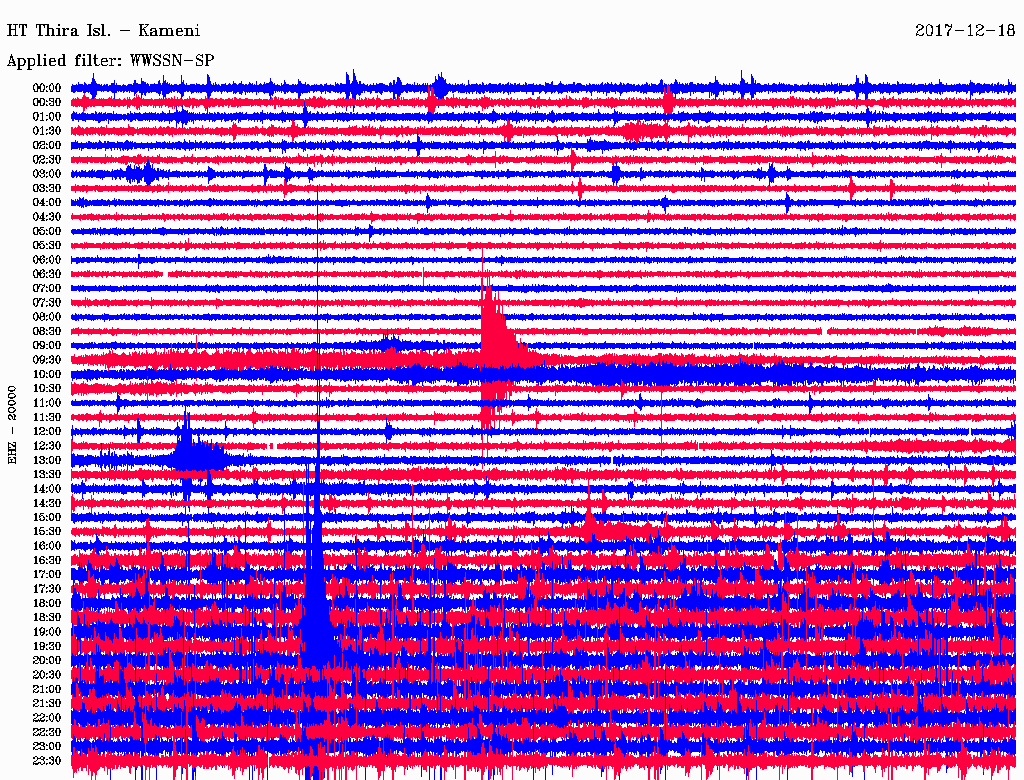Select the '19:00' time label

(x=47, y=632)
